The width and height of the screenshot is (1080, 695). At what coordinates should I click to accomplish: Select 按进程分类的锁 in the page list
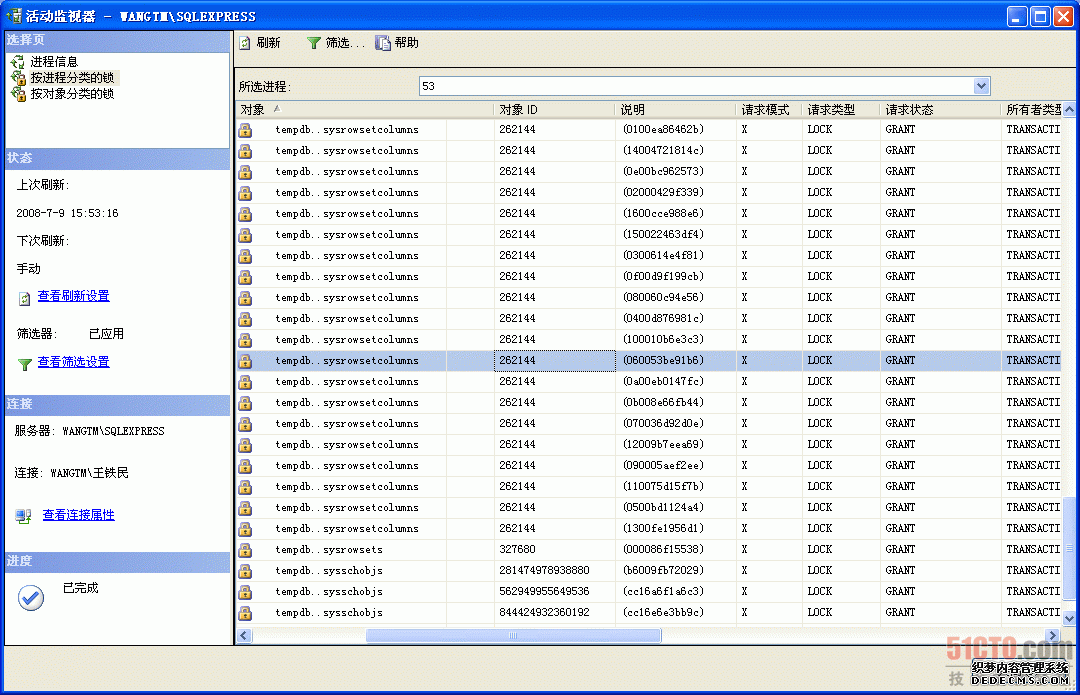tap(71, 78)
